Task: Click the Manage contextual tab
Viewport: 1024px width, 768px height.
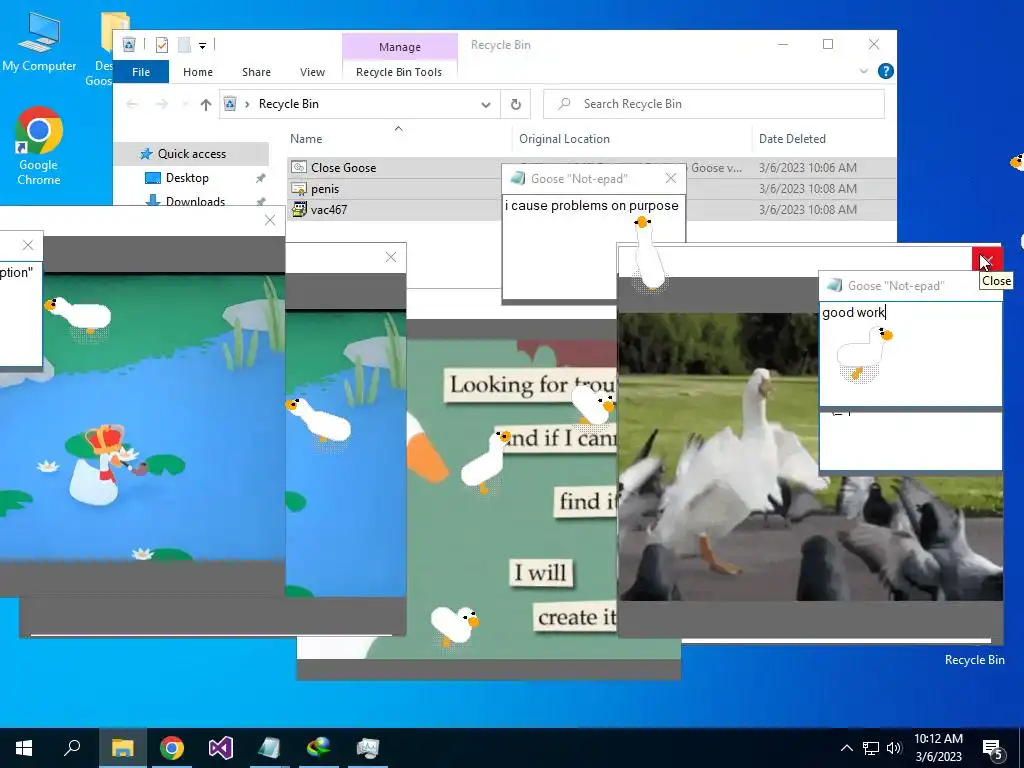Action: (x=400, y=47)
